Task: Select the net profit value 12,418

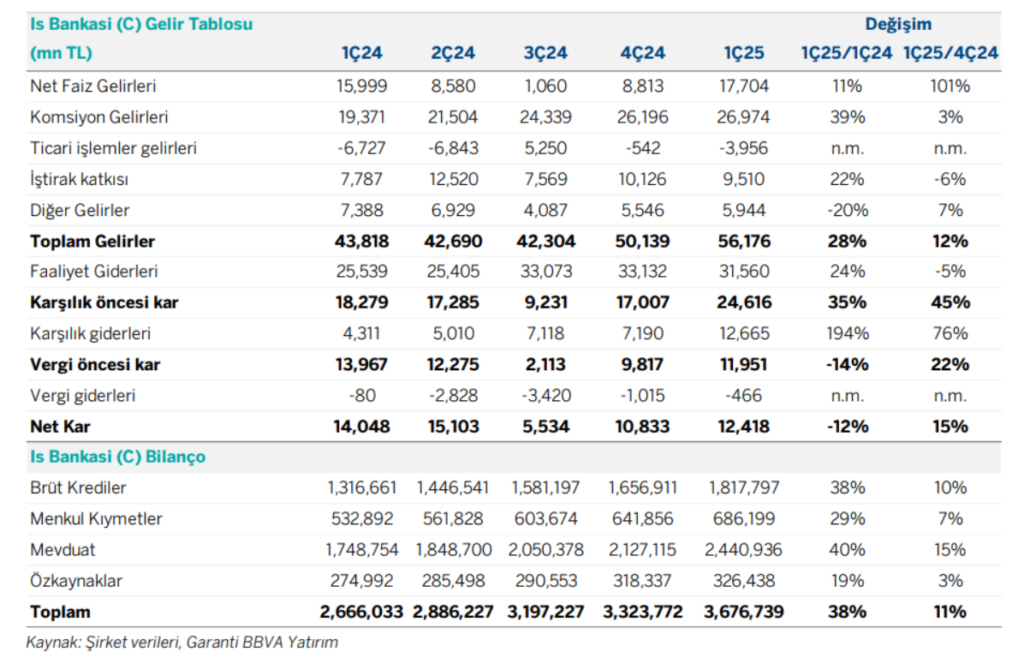Action: click(x=743, y=425)
